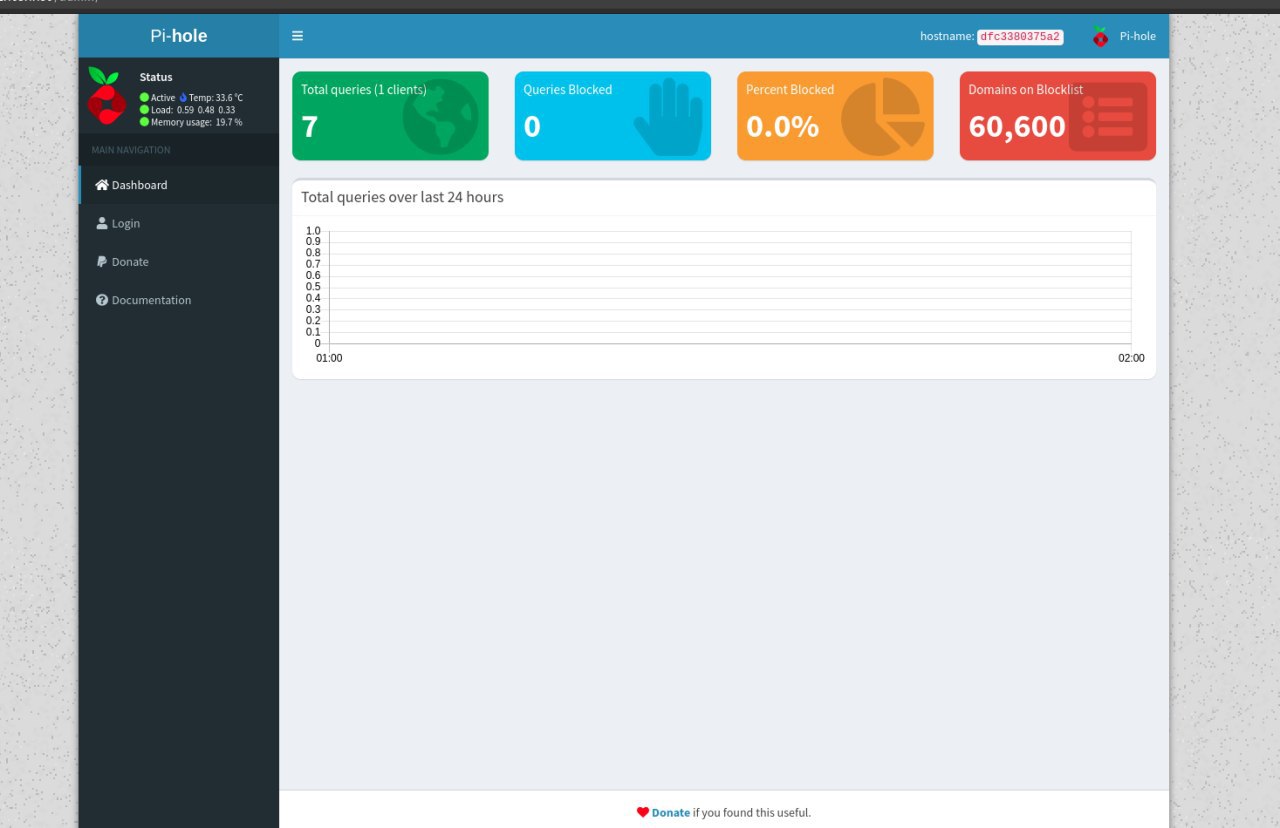Open the Pi-hole user menu in the header

pos(1124,36)
